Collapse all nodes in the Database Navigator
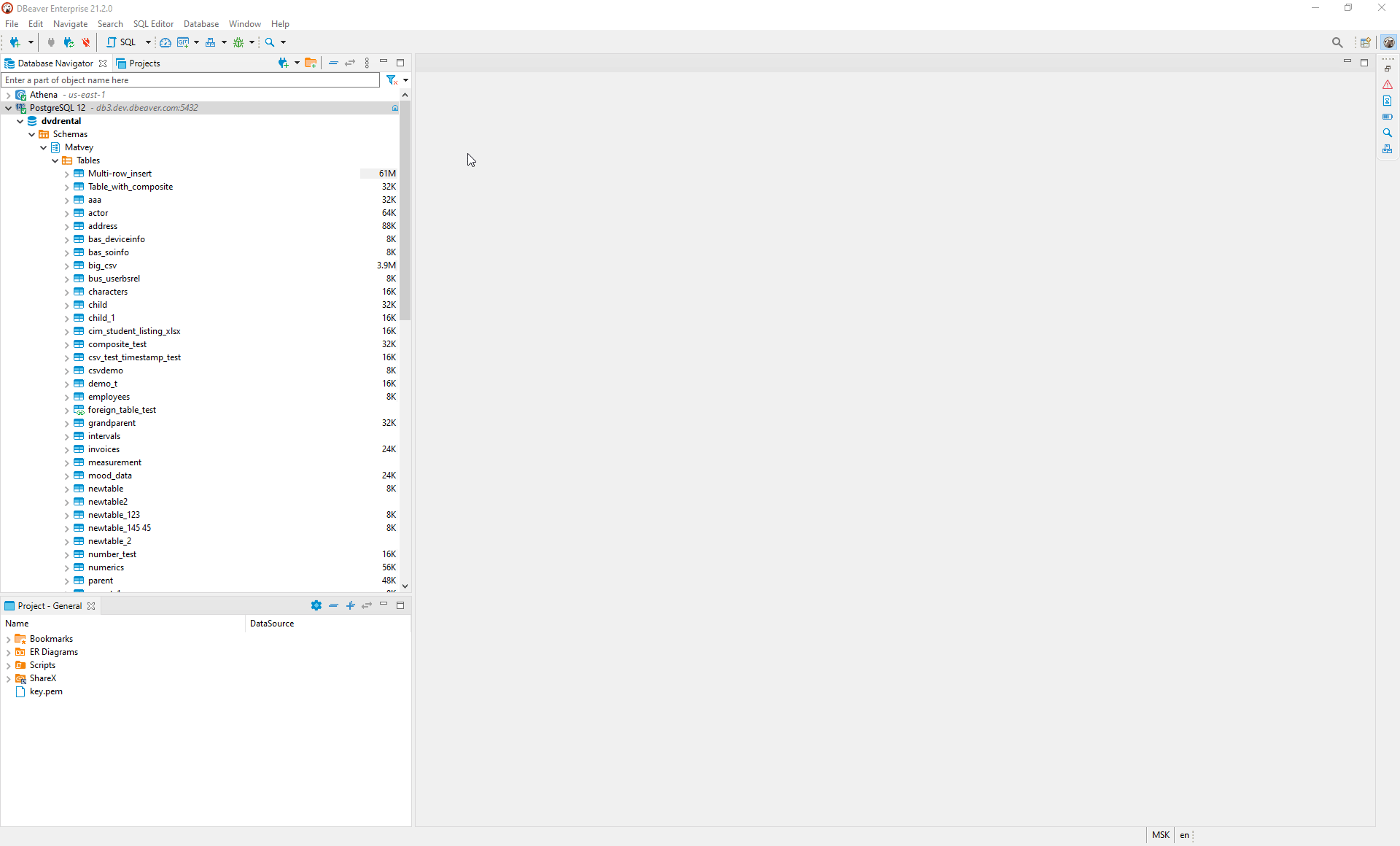This screenshot has height=846, width=1400. point(334,63)
